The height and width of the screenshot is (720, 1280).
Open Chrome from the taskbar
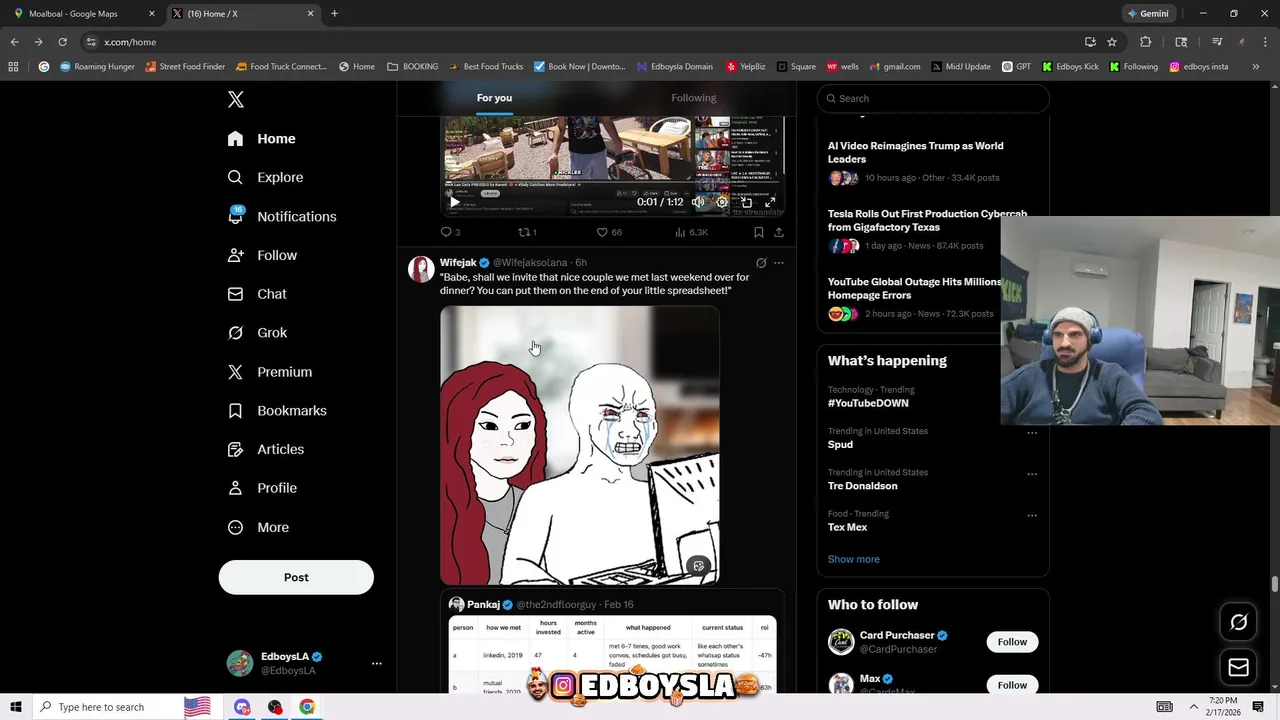coord(307,707)
